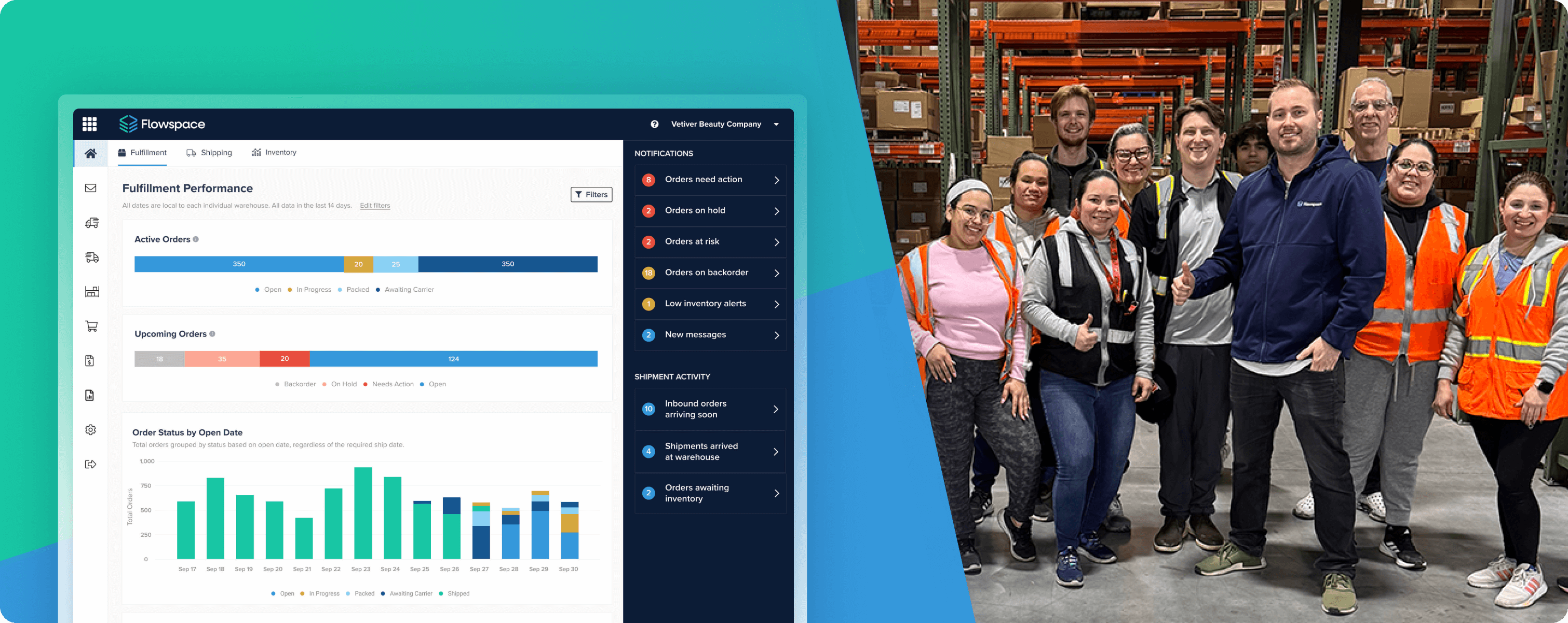Open Low inventory alerts notification
The image size is (1568, 623).
click(x=710, y=304)
